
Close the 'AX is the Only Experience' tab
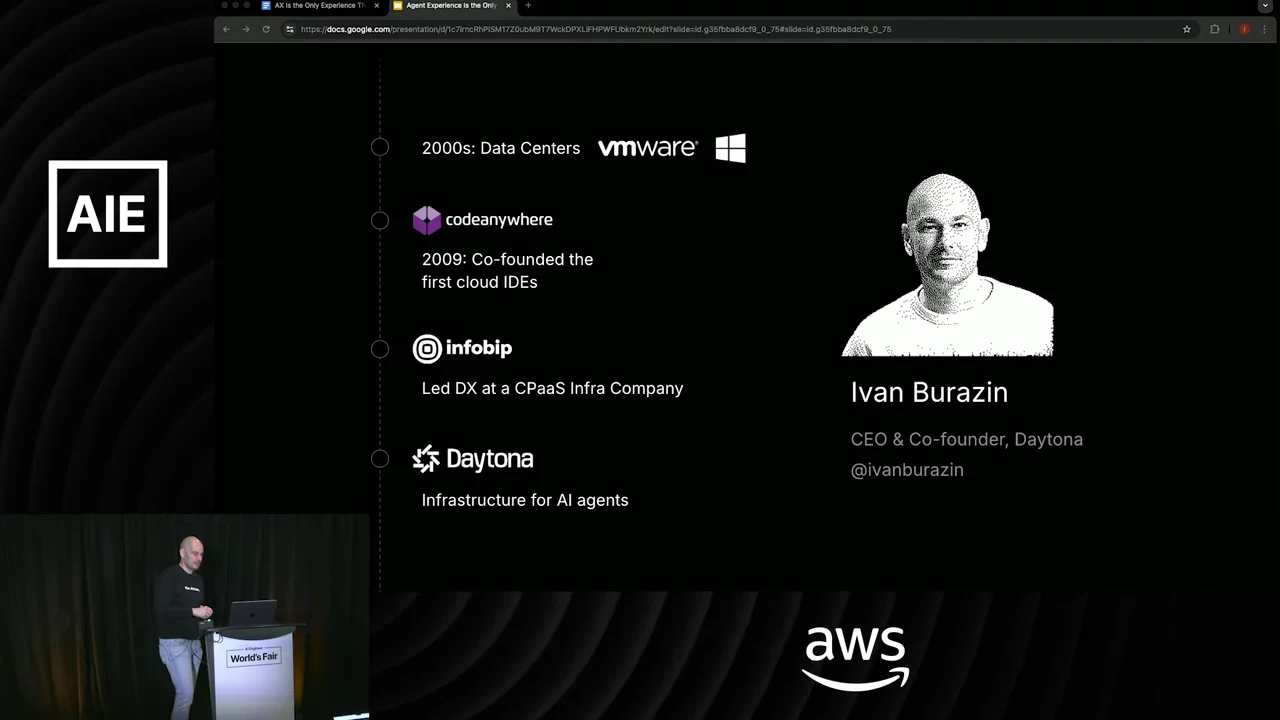tap(377, 6)
